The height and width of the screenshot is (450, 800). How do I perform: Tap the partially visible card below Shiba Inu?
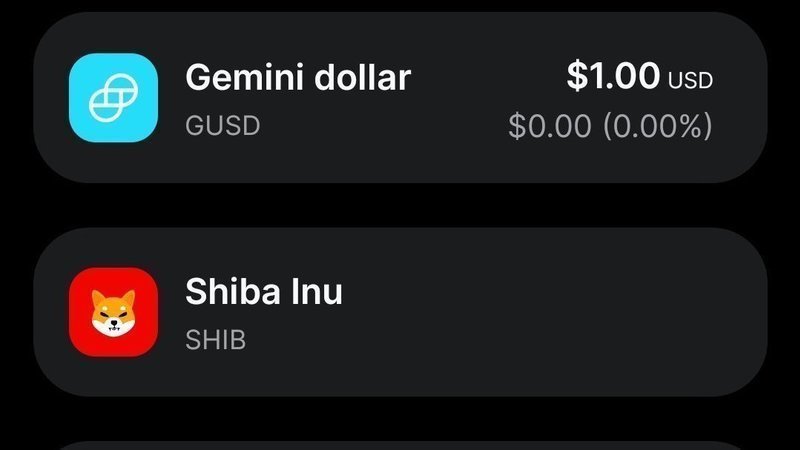(x=400, y=445)
